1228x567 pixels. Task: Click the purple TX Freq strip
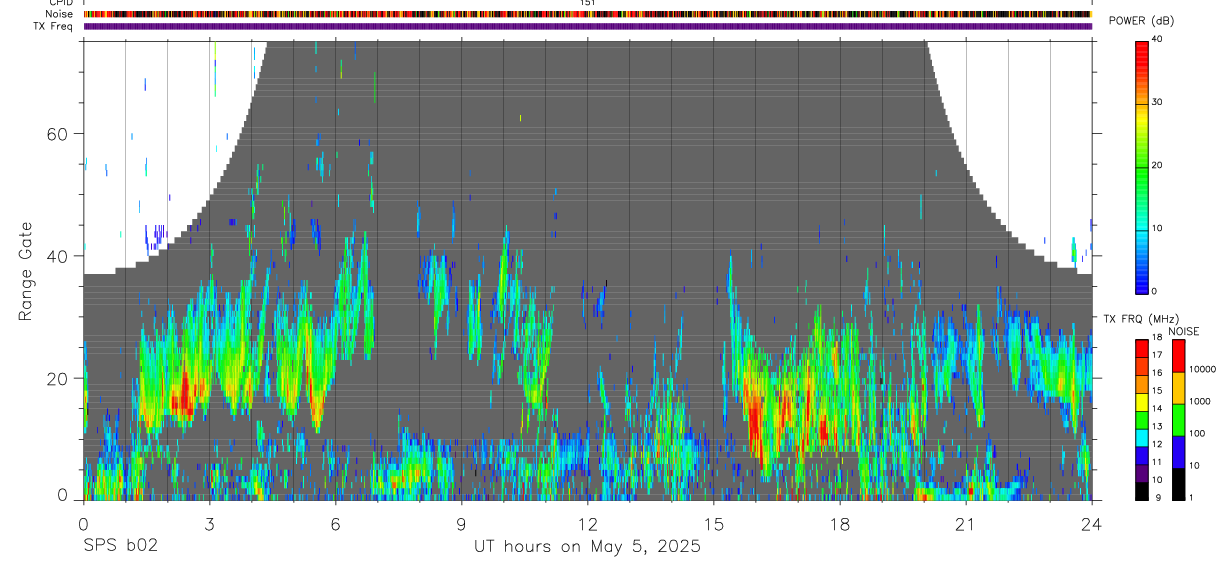point(588,26)
